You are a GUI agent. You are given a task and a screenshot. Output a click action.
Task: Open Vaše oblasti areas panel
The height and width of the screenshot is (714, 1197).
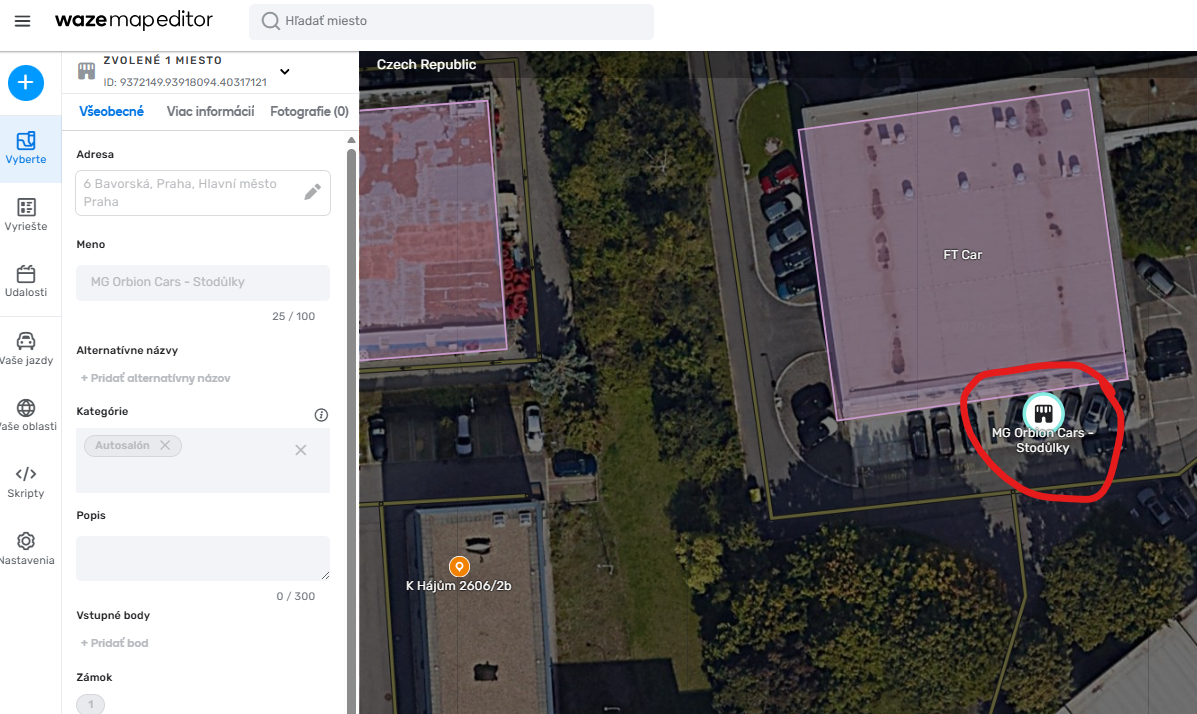pos(26,415)
